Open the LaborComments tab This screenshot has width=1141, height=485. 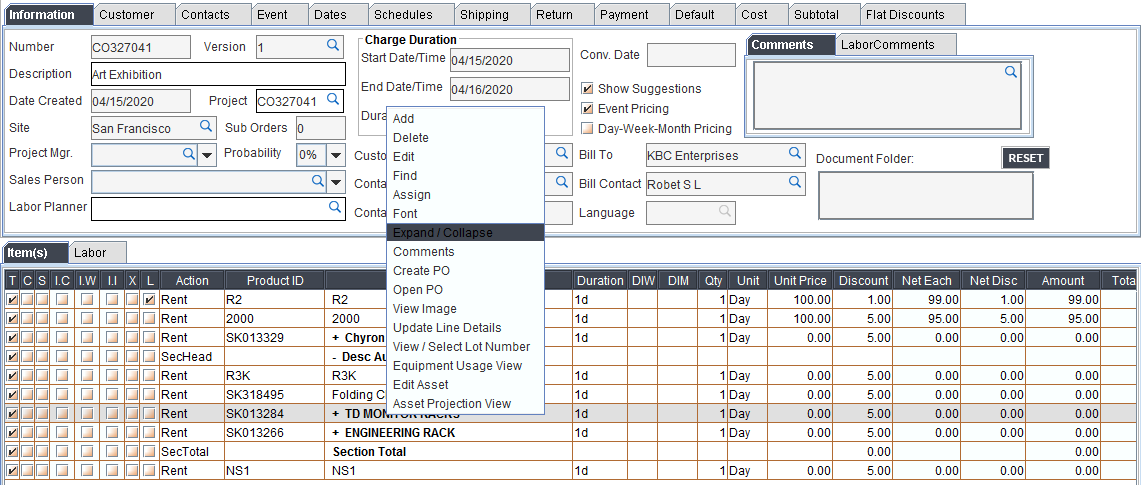coord(887,45)
